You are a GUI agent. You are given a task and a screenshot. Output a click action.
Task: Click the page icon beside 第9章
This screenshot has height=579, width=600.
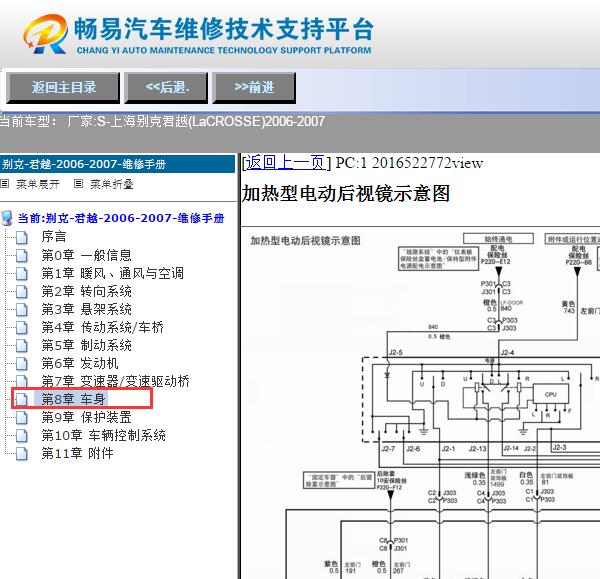[x=21, y=418]
